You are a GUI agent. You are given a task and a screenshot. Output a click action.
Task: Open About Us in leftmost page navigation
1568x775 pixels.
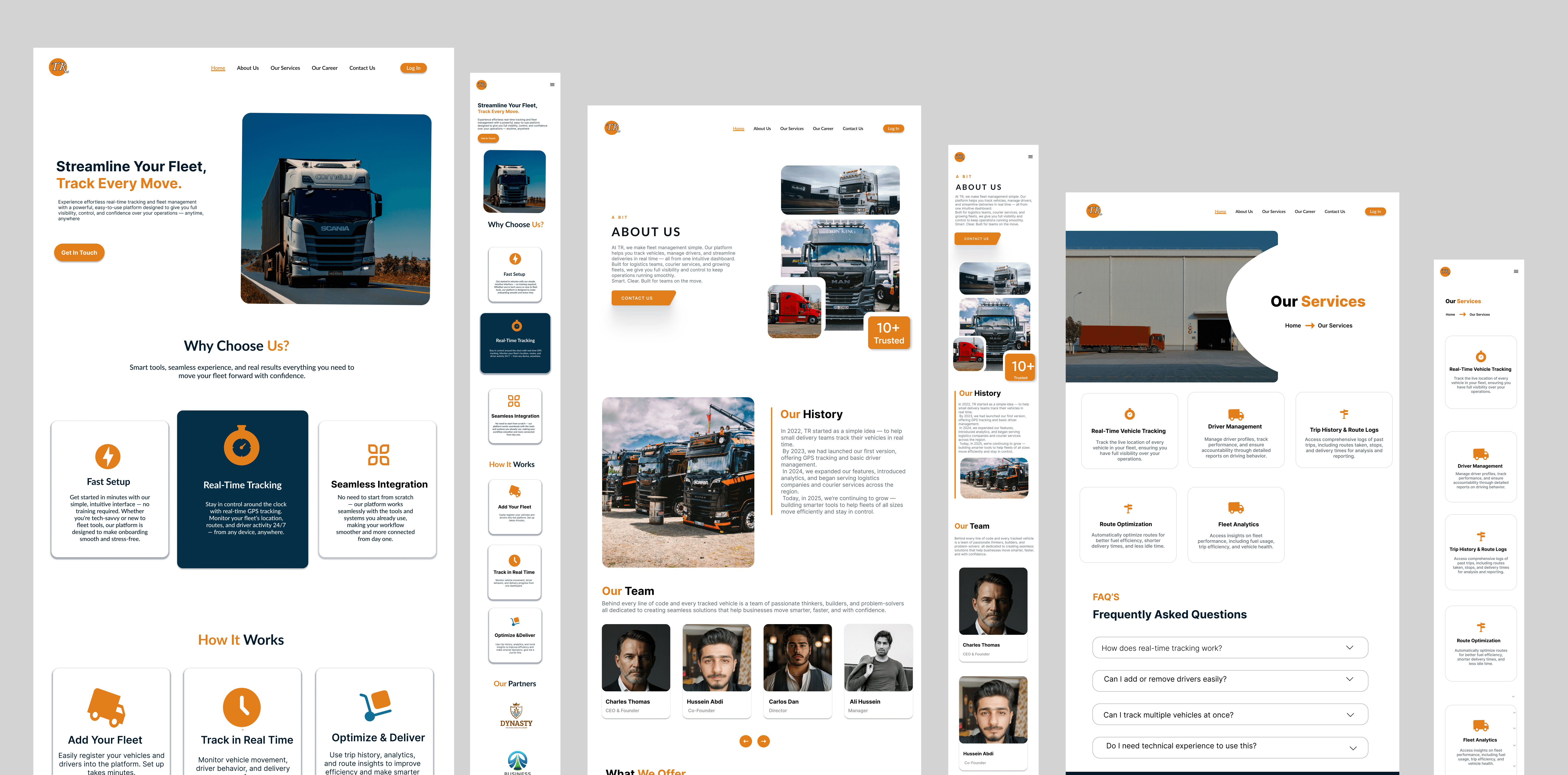[x=248, y=68]
